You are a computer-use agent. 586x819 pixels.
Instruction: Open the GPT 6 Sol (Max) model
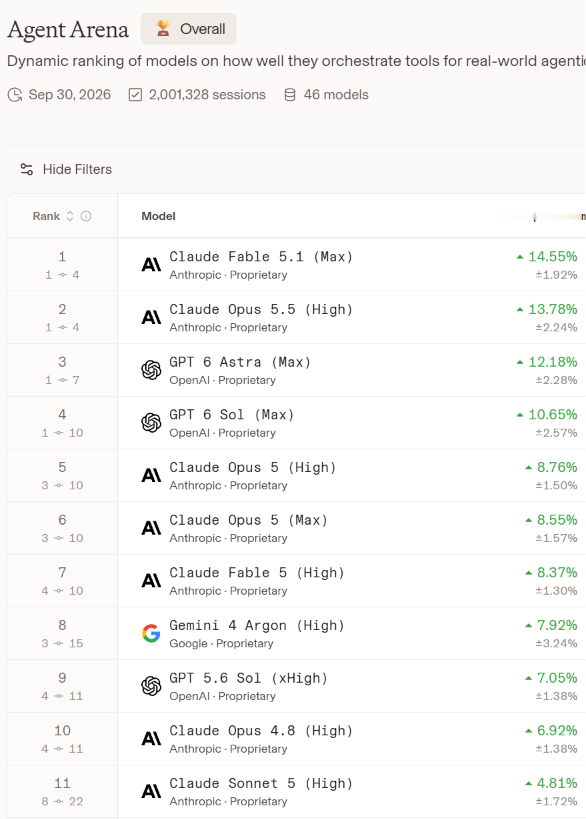click(x=232, y=415)
